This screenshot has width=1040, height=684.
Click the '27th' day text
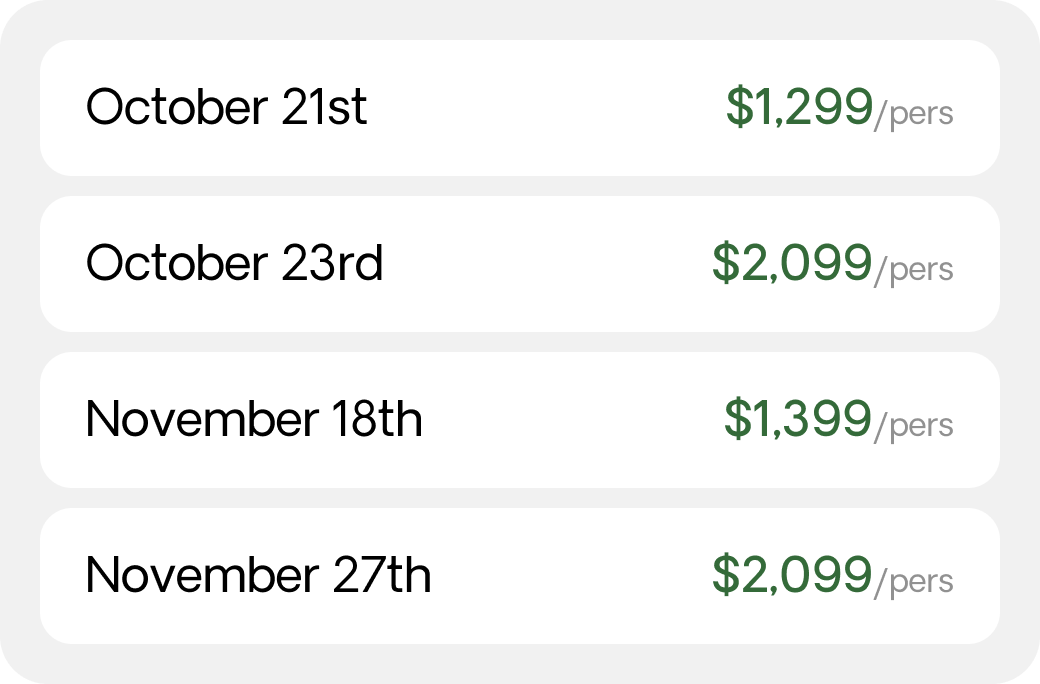(381, 575)
